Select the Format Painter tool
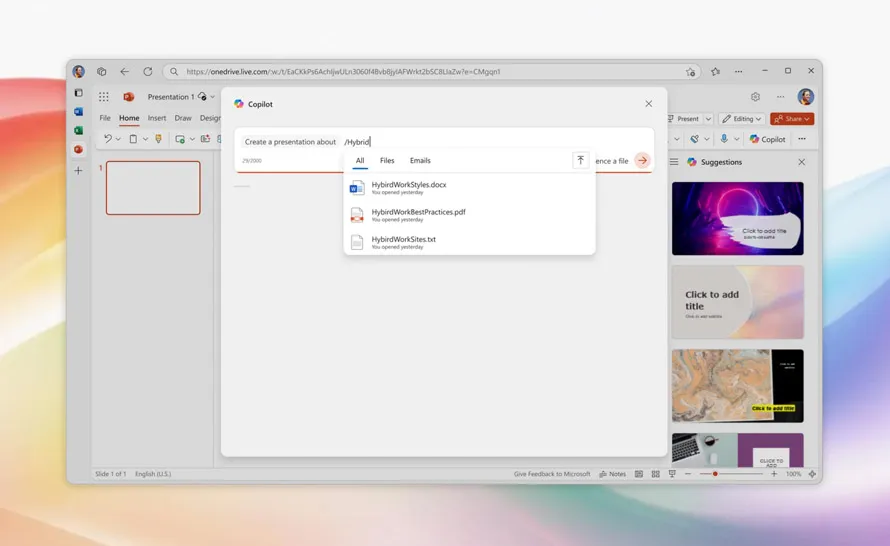The image size is (890, 546). [158, 139]
